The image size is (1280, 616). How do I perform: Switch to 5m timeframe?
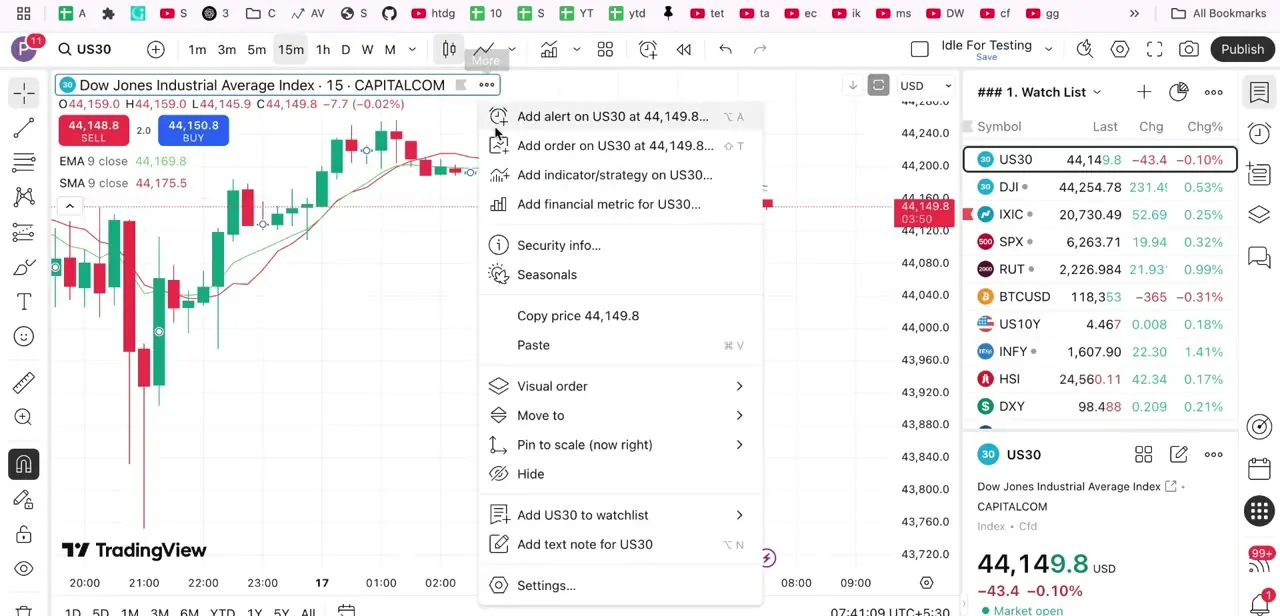click(257, 49)
